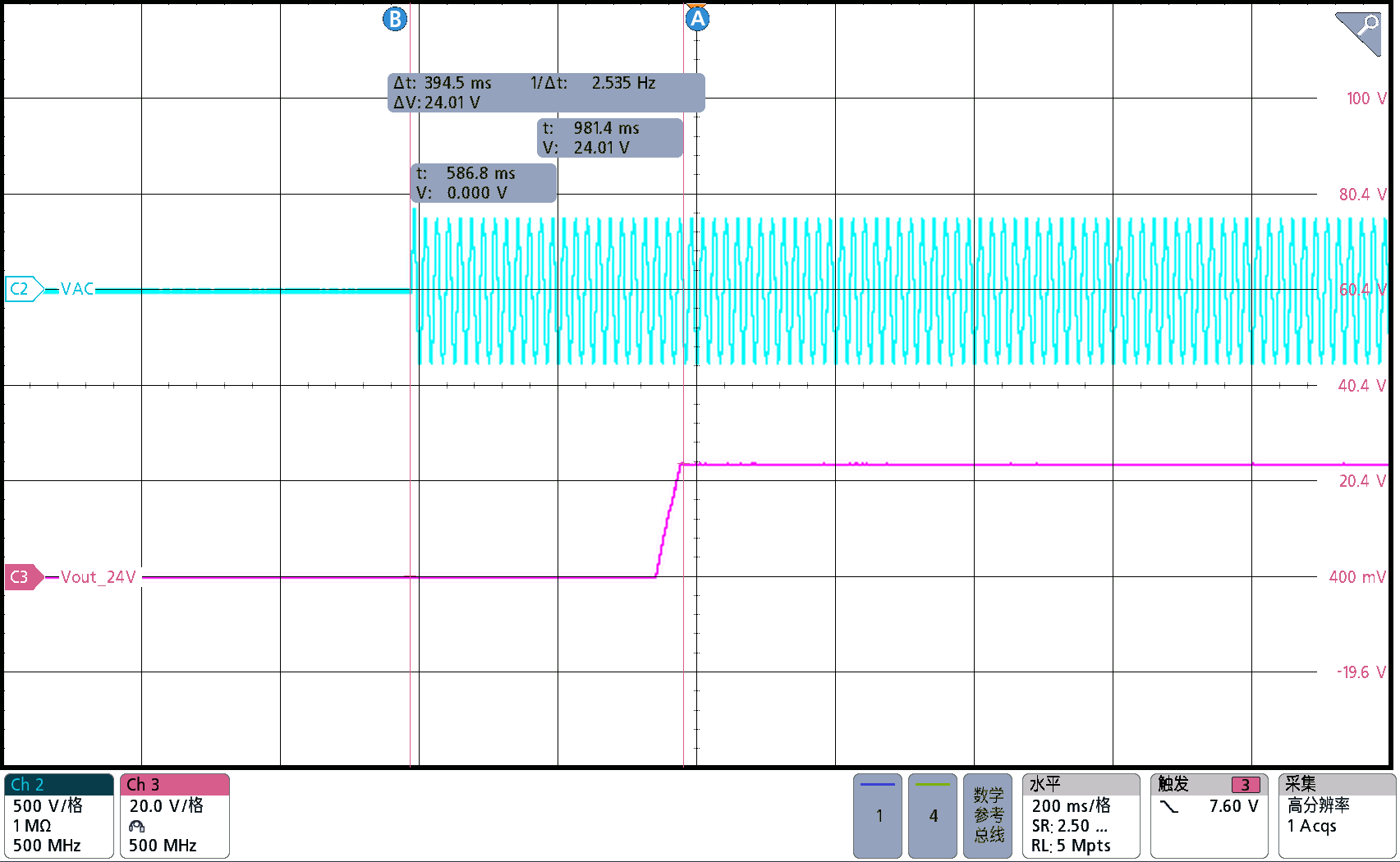The height and width of the screenshot is (862, 1400).
Task: Click the VAC waveform label
Action: [x=77, y=289]
